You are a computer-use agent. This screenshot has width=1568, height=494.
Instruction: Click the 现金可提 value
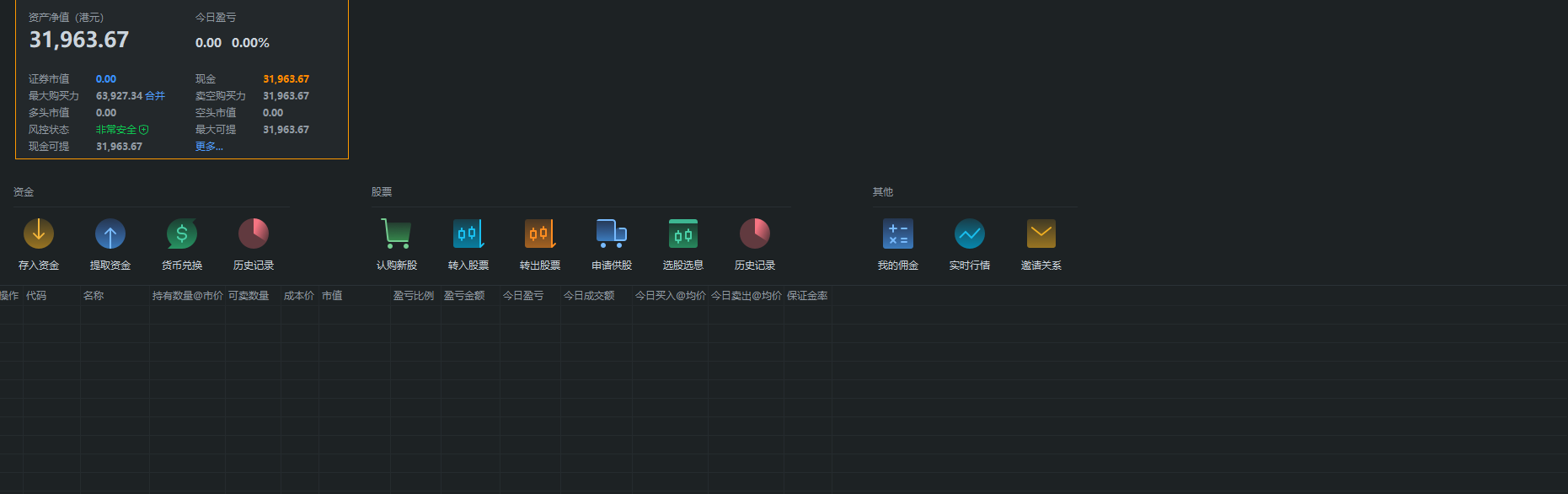pos(119,147)
